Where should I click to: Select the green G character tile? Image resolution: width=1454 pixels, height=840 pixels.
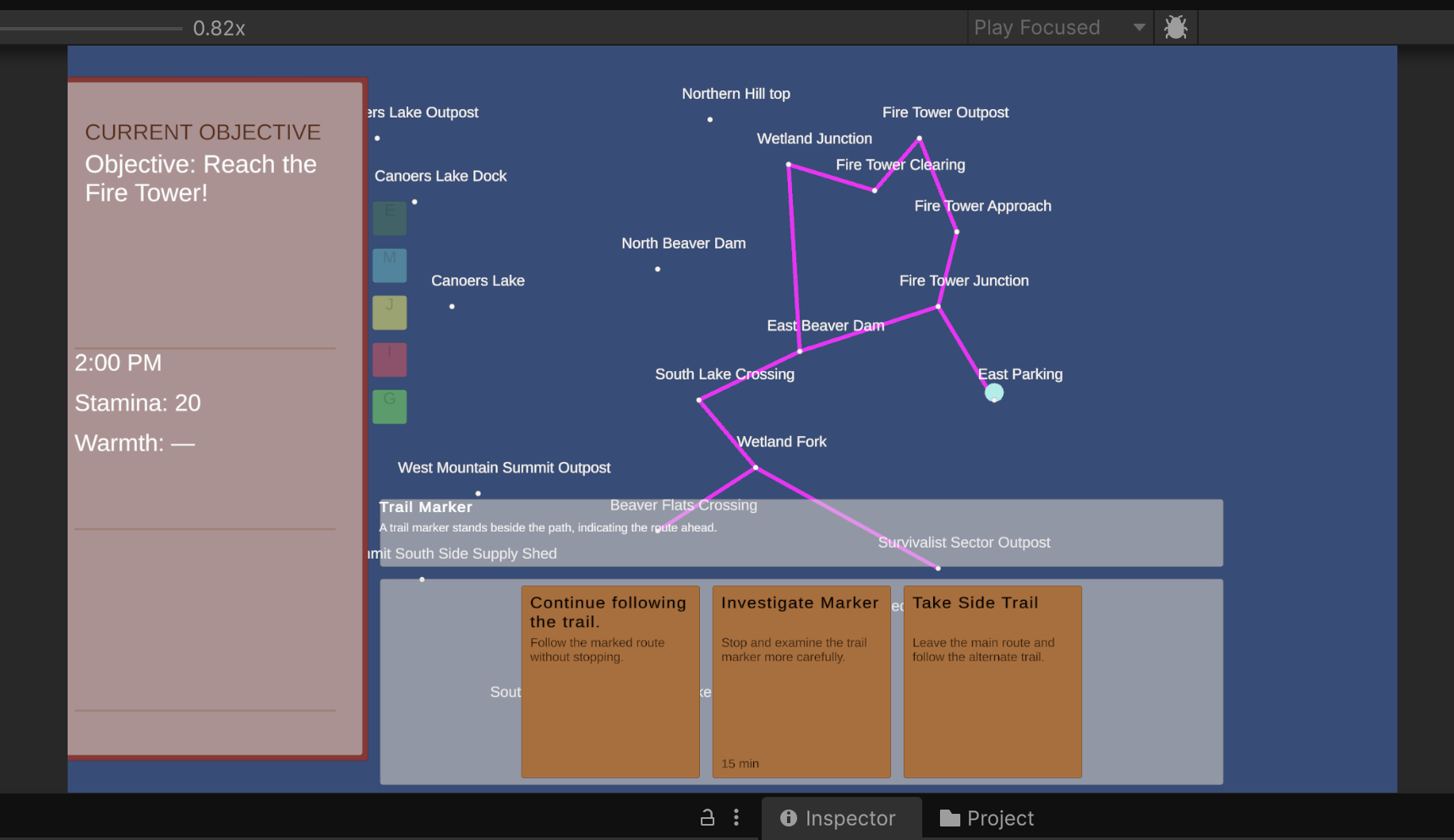[390, 406]
